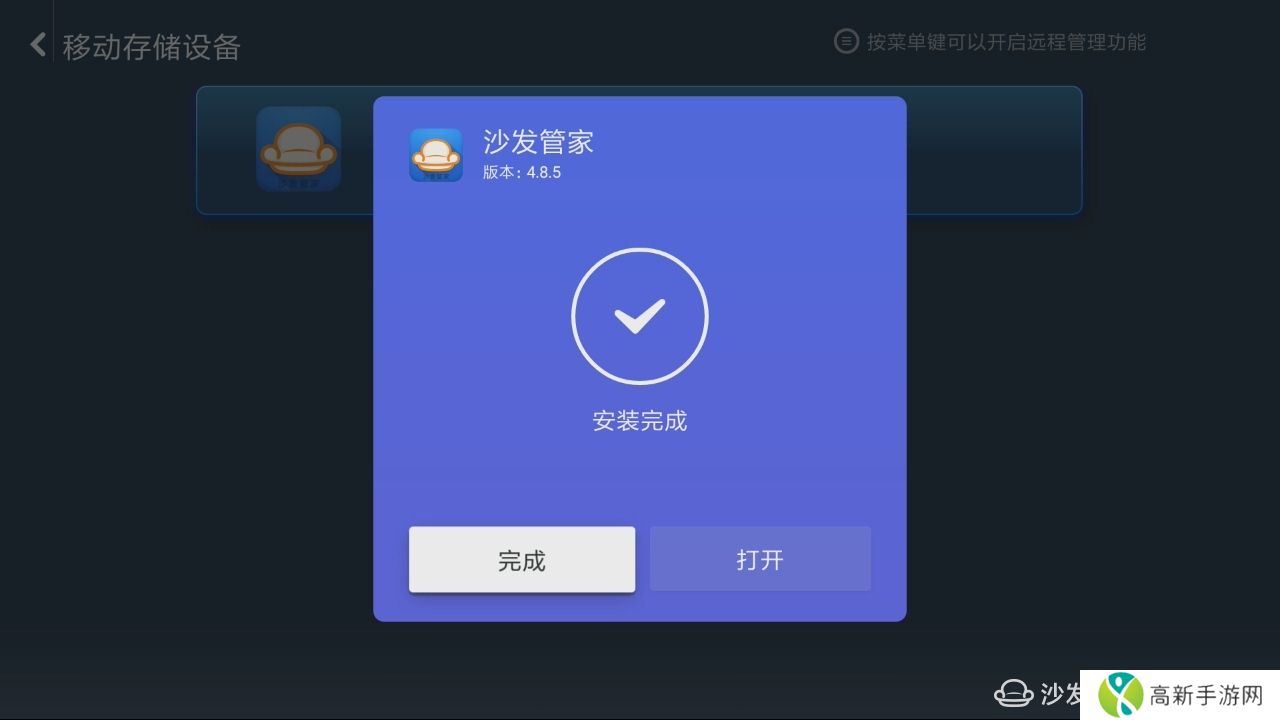Screen dimensions: 1280x720
Task: Click the empty blue dialog area below 安装完成
Action: pyautogui.click(x=640, y=480)
